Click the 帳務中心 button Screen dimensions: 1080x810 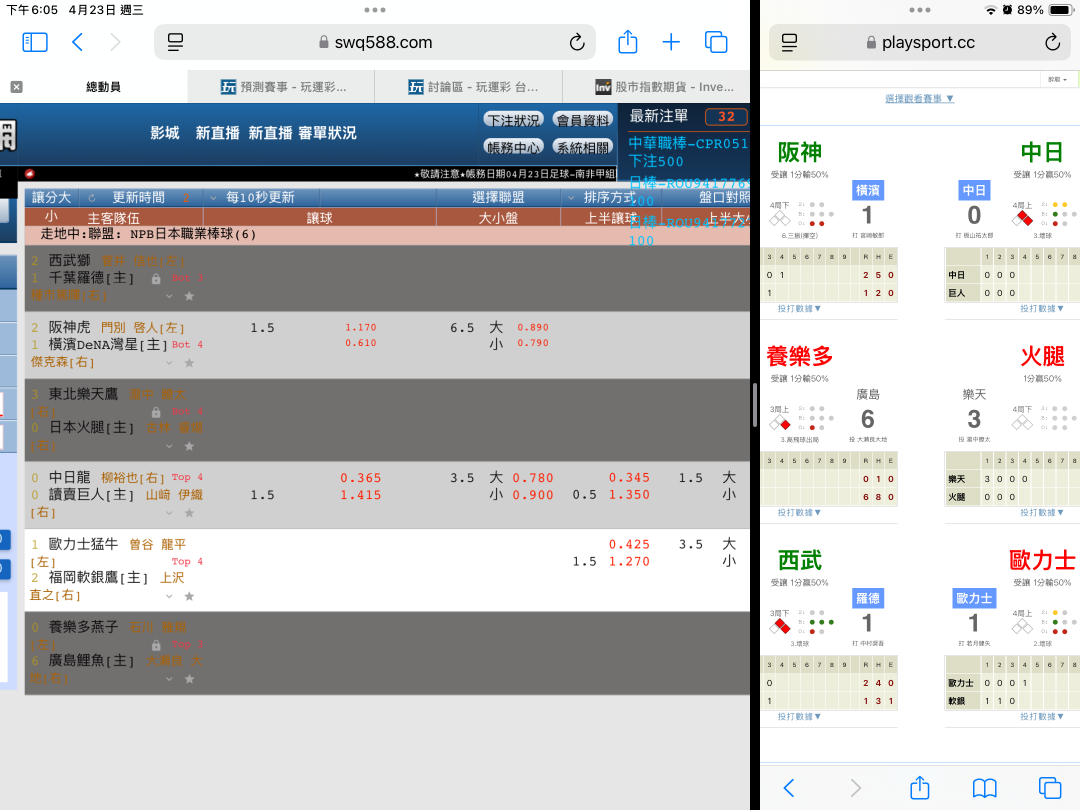click(514, 147)
